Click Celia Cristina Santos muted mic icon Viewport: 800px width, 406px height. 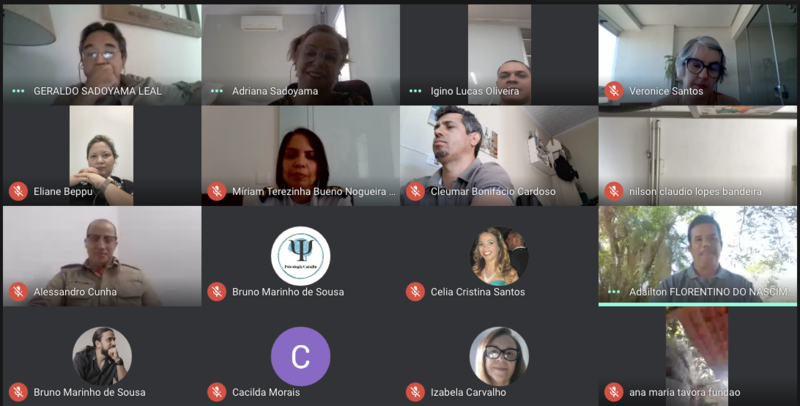415,292
